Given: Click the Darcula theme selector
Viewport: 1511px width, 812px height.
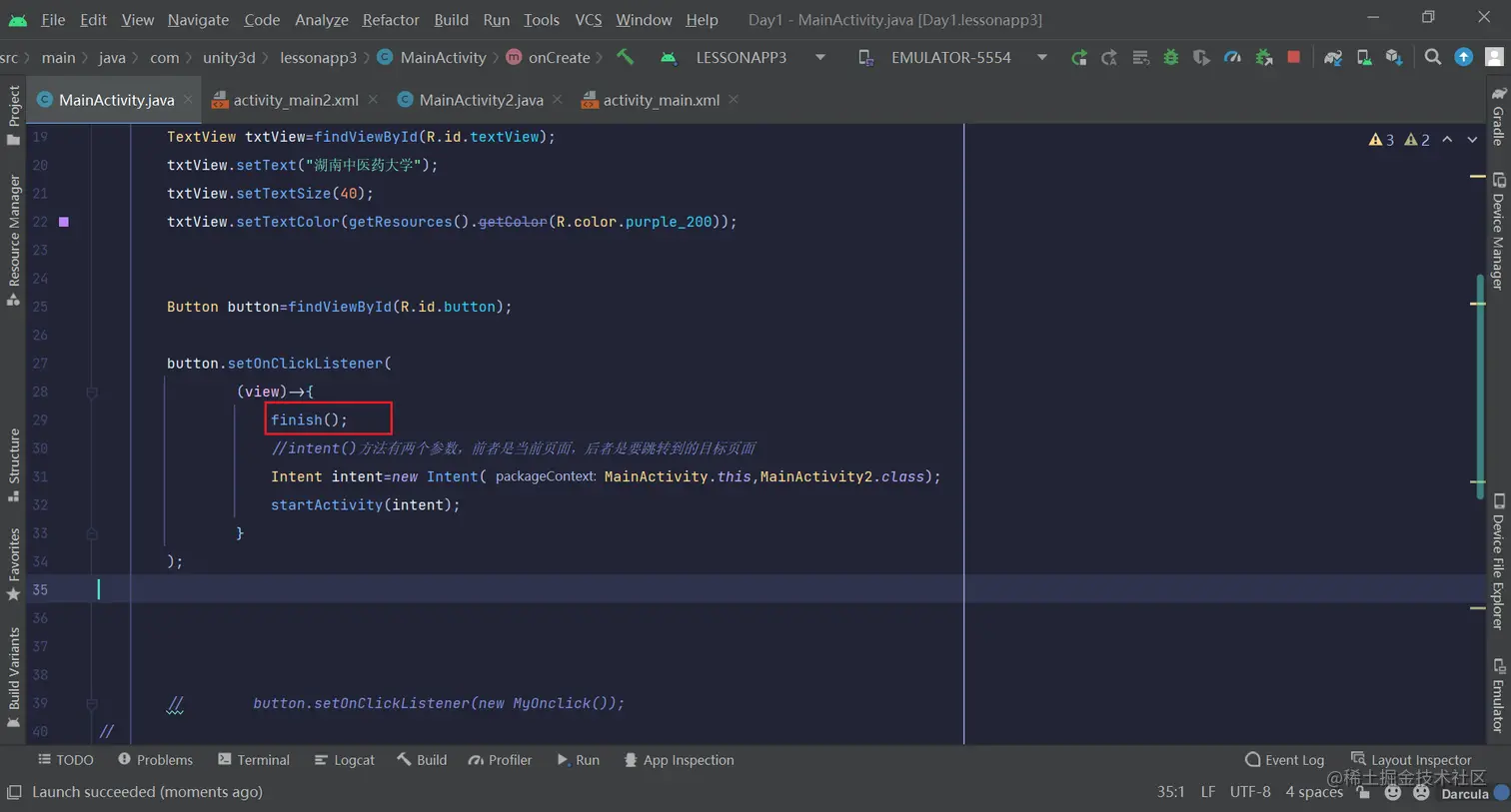Looking at the screenshot, I should (x=1465, y=794).
